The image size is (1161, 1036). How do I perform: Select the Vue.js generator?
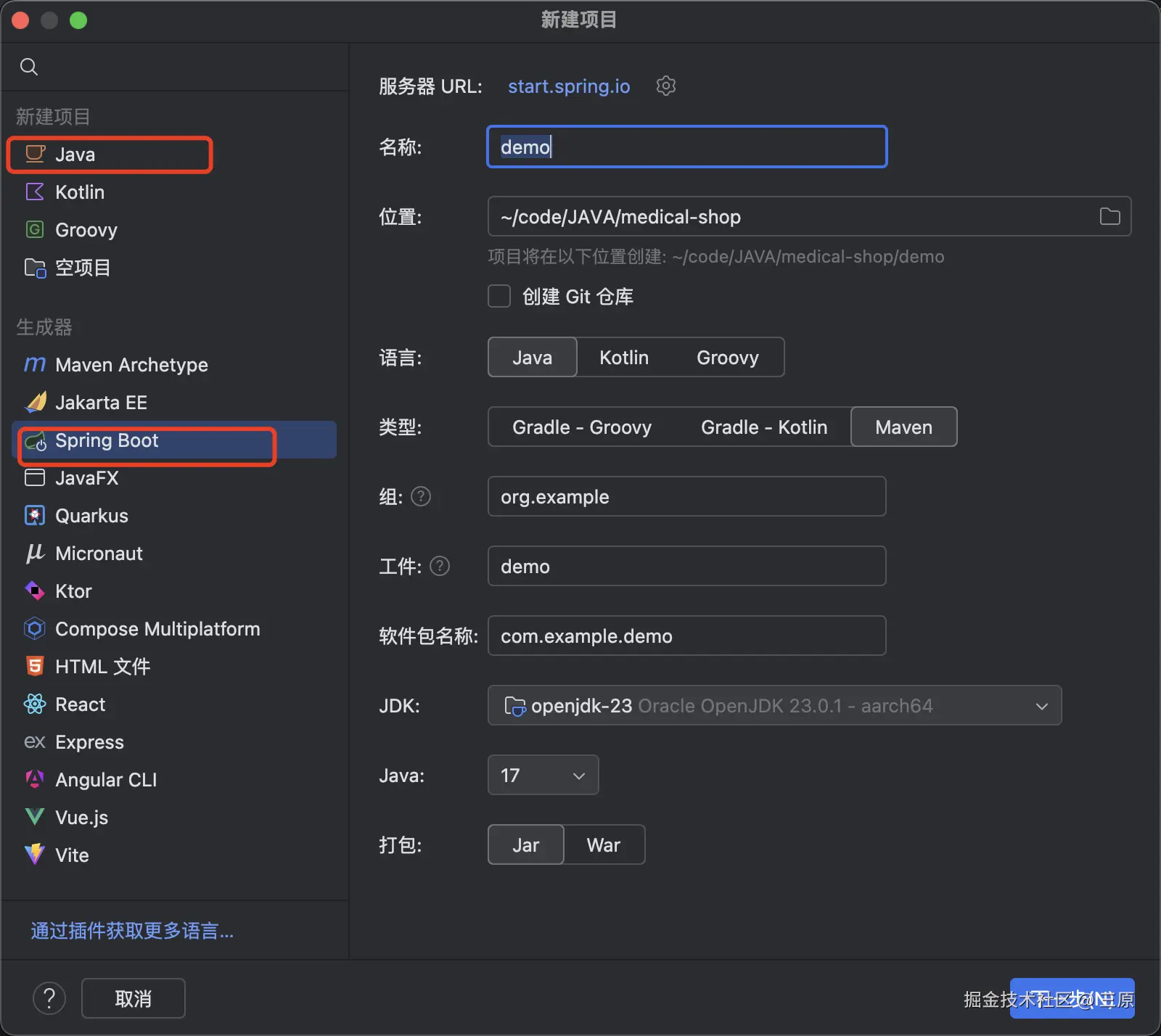174,818
